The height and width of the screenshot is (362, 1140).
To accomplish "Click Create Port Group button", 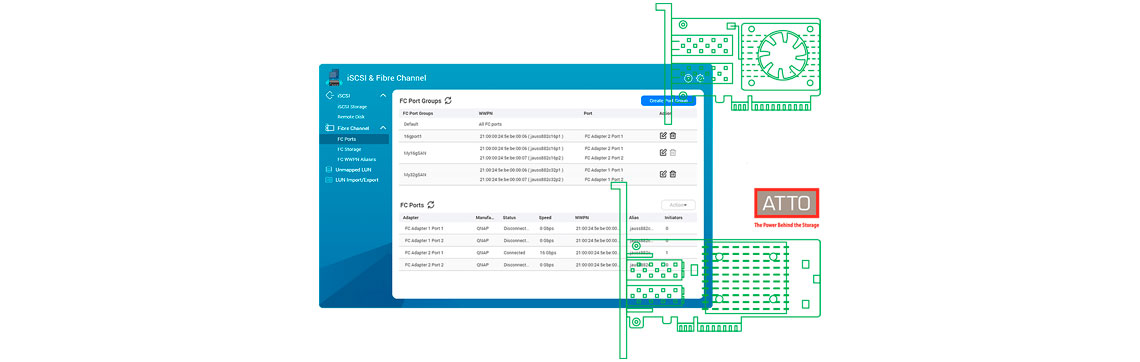I will (x=668, y=101).
